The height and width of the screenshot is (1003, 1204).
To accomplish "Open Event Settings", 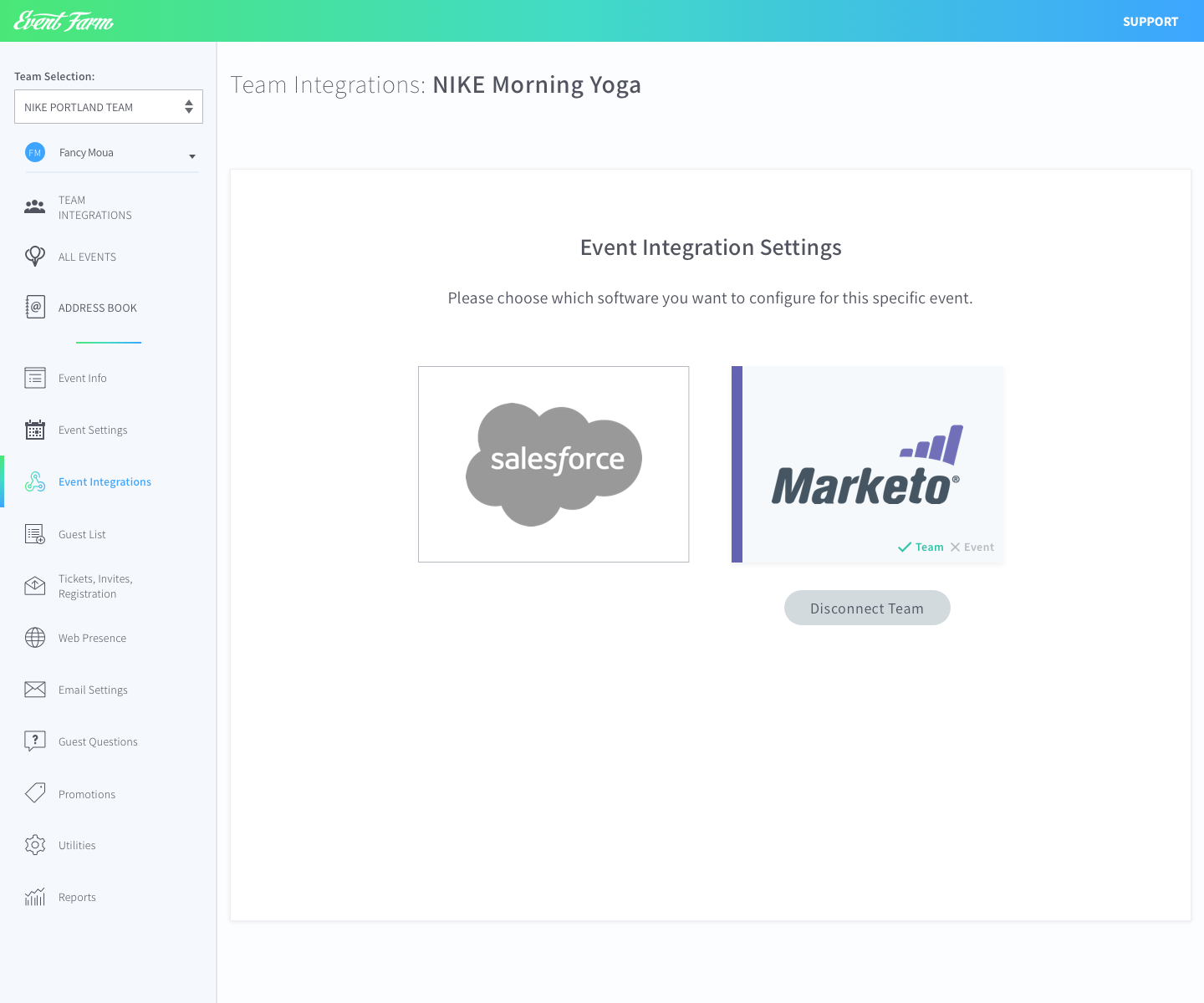I will pyautogui.click(x=93, y=430).
